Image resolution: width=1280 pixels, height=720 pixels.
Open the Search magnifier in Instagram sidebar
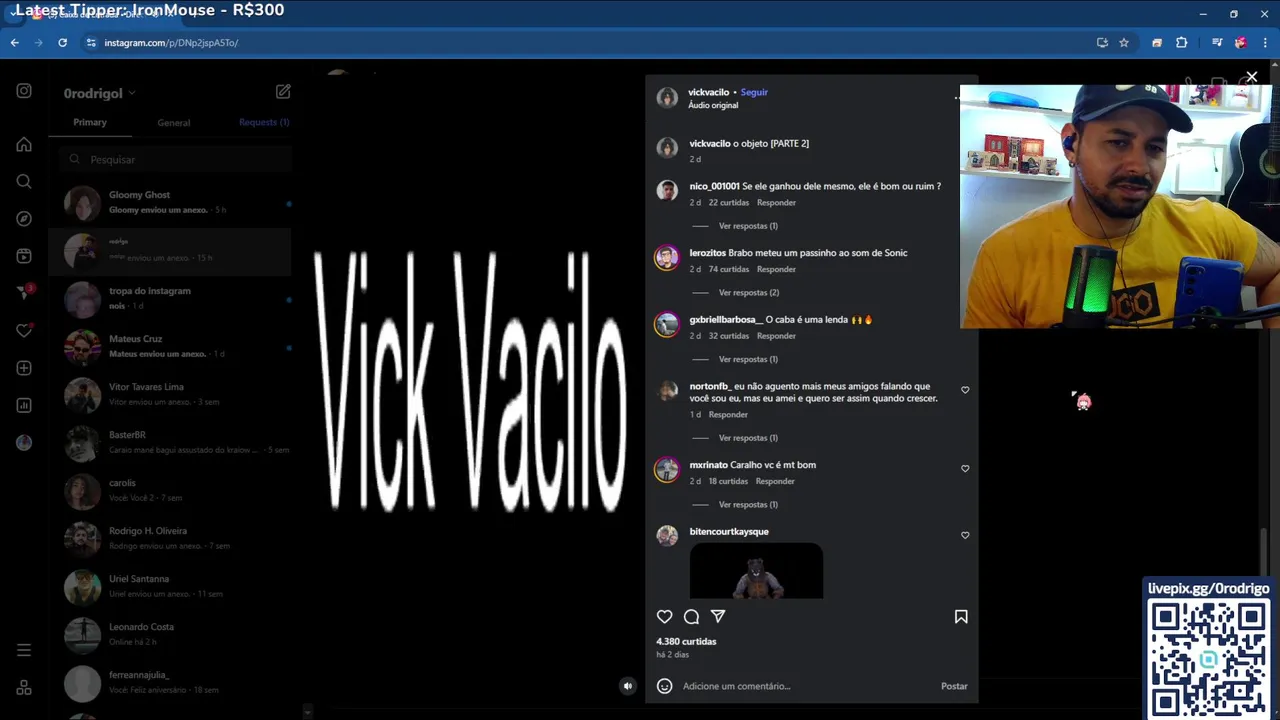click(24, 181)
